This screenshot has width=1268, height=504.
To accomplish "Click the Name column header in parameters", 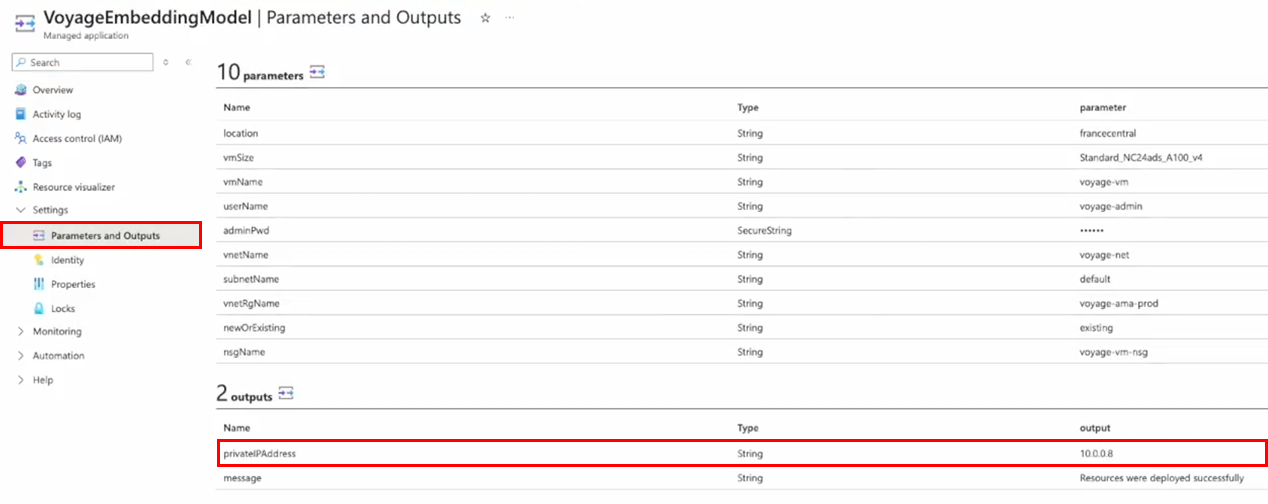I will click(x=237, y=107).
